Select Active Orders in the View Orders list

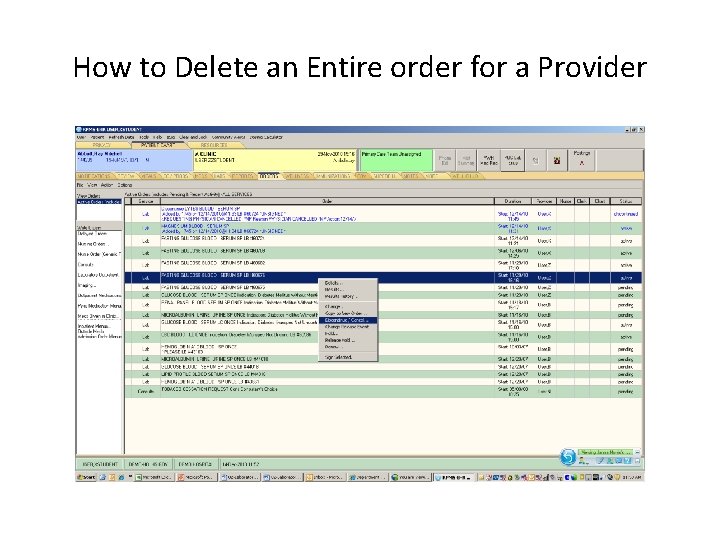(99, 202)
